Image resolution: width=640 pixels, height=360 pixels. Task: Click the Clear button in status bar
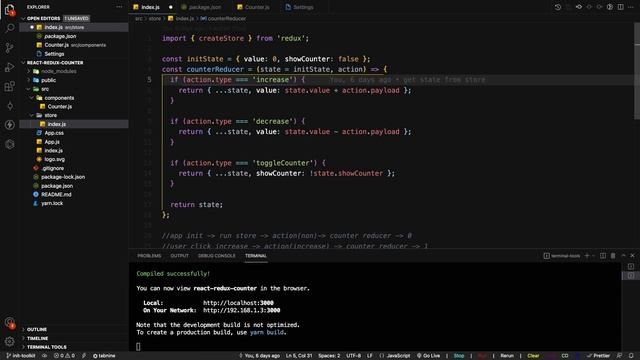click(x=533, y=356)
